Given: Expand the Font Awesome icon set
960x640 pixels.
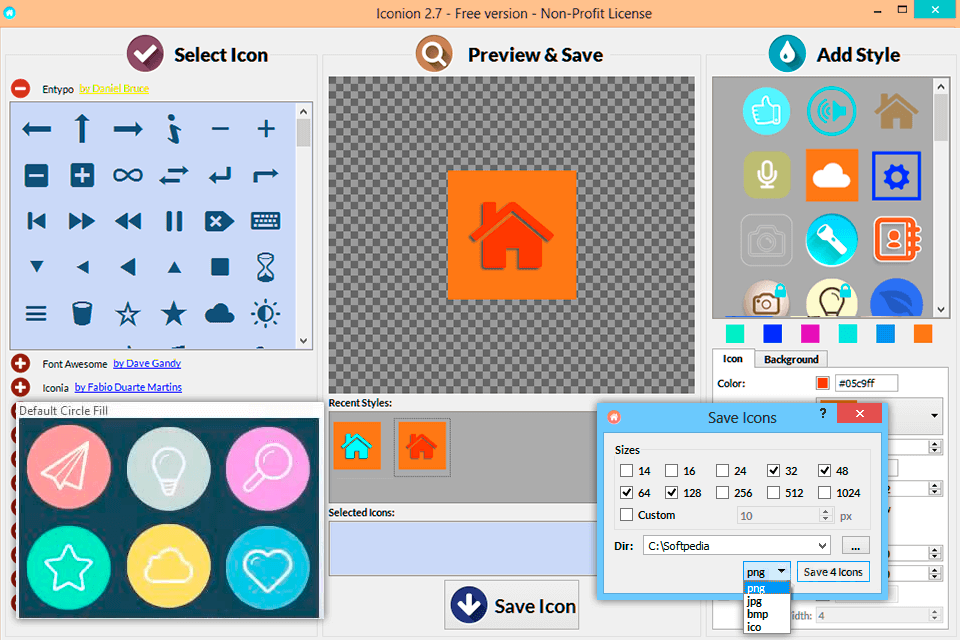Looking at the screenshot, I should 20,364.
